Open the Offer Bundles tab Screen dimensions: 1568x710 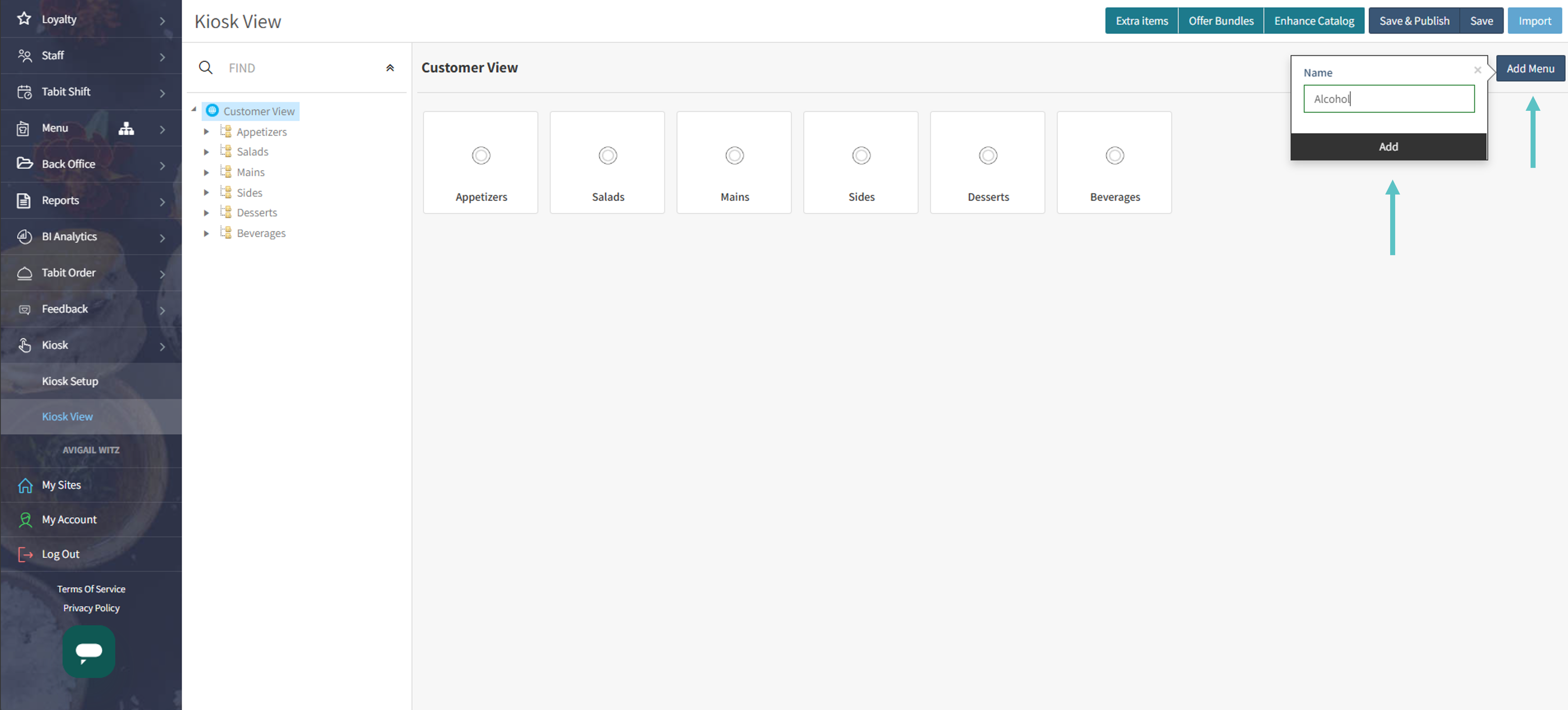pos(1221,21)
